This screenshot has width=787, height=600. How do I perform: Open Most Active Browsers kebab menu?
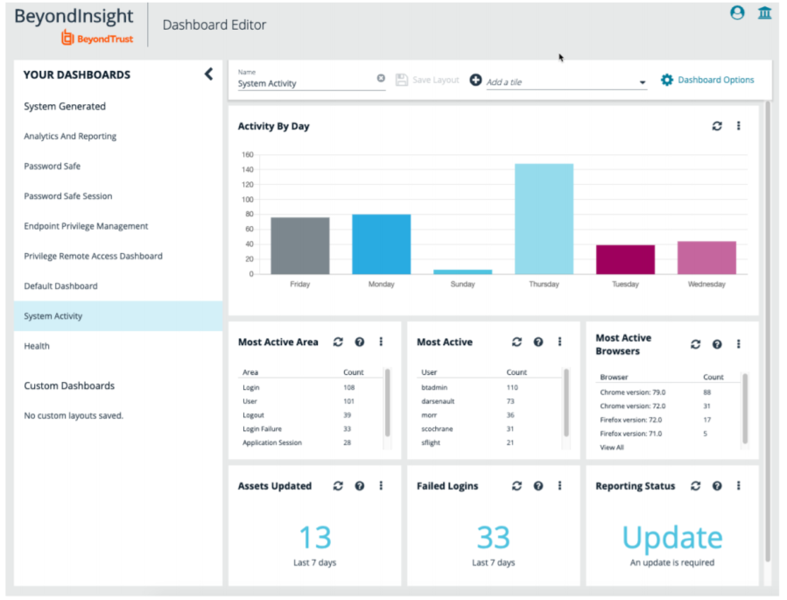pyautogui.click(x=739, y=344)
